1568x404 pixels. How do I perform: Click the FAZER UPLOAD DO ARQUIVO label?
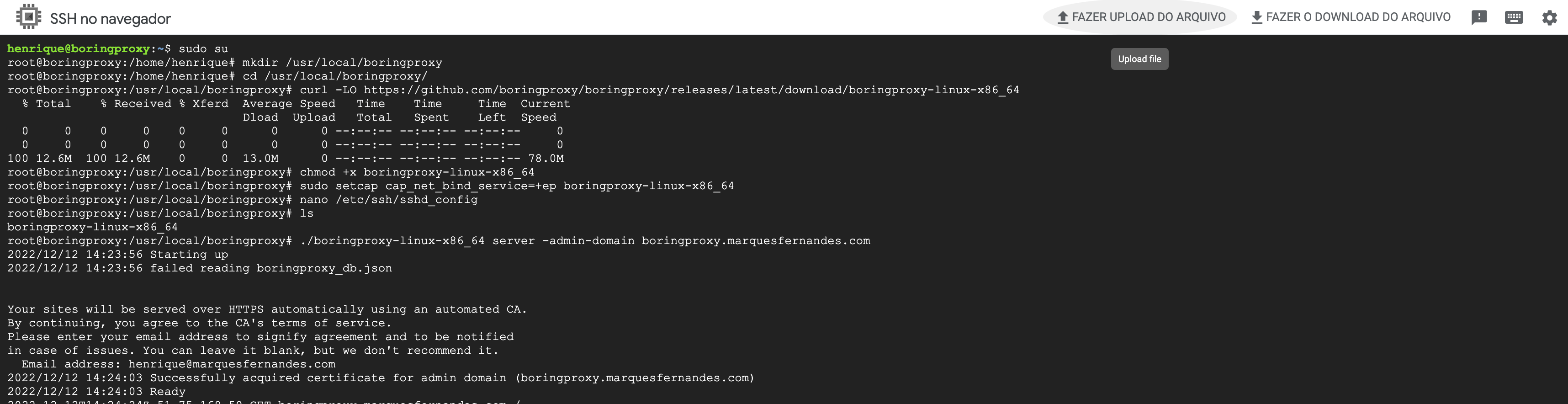1149,17
